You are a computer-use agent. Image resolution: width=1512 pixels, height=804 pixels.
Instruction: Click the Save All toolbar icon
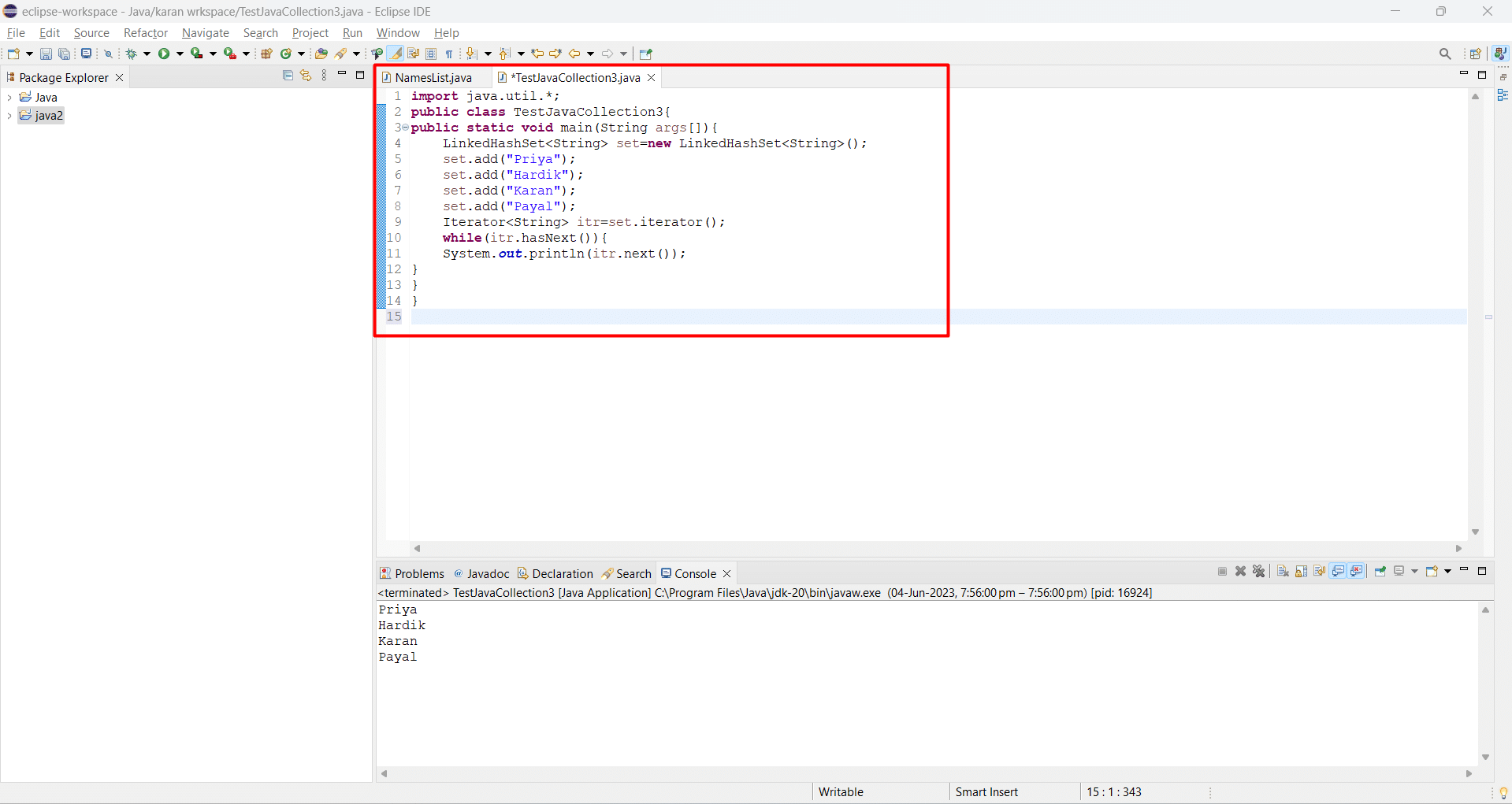tap(65, 54)
